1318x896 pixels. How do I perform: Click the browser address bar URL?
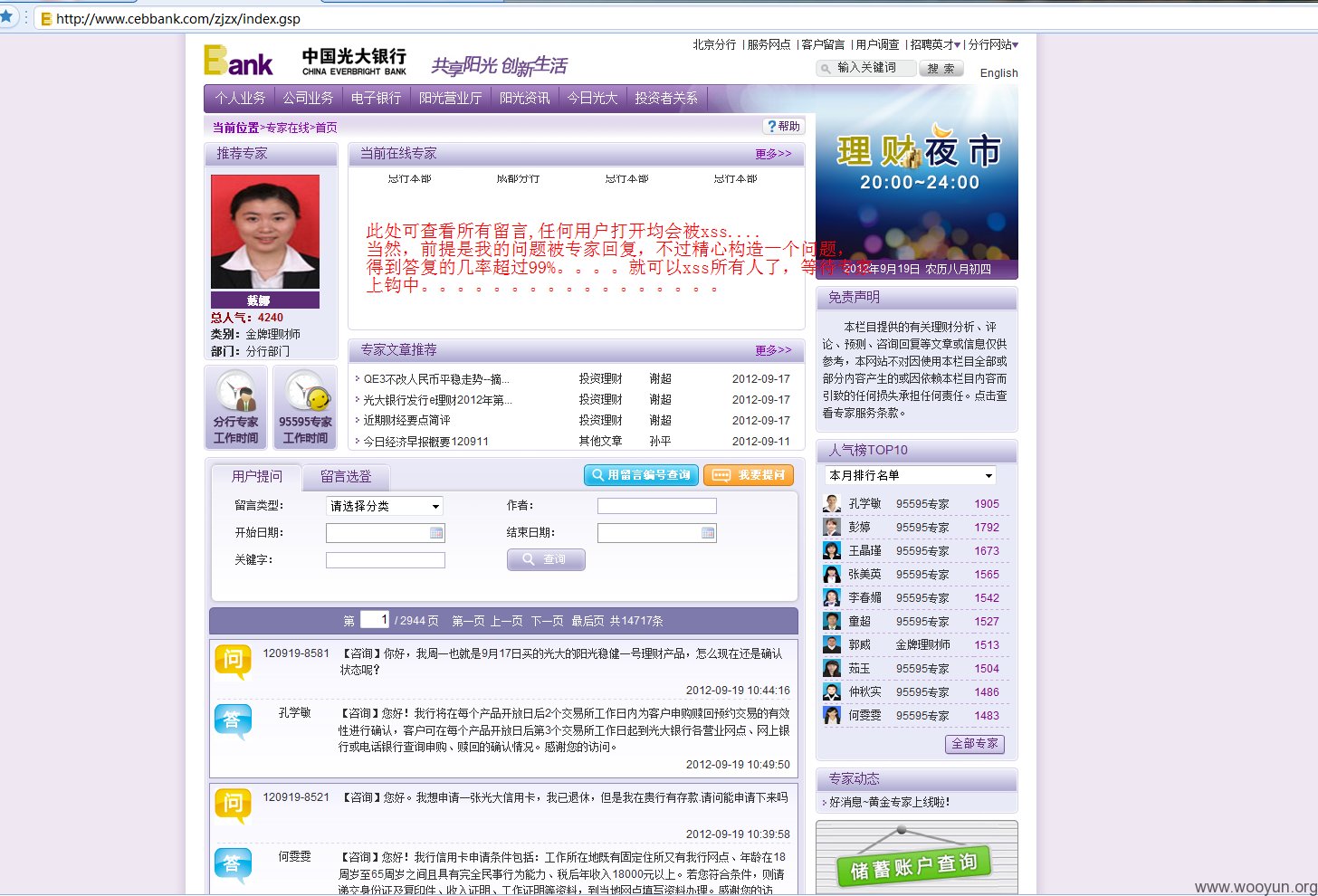pos(178,18)
